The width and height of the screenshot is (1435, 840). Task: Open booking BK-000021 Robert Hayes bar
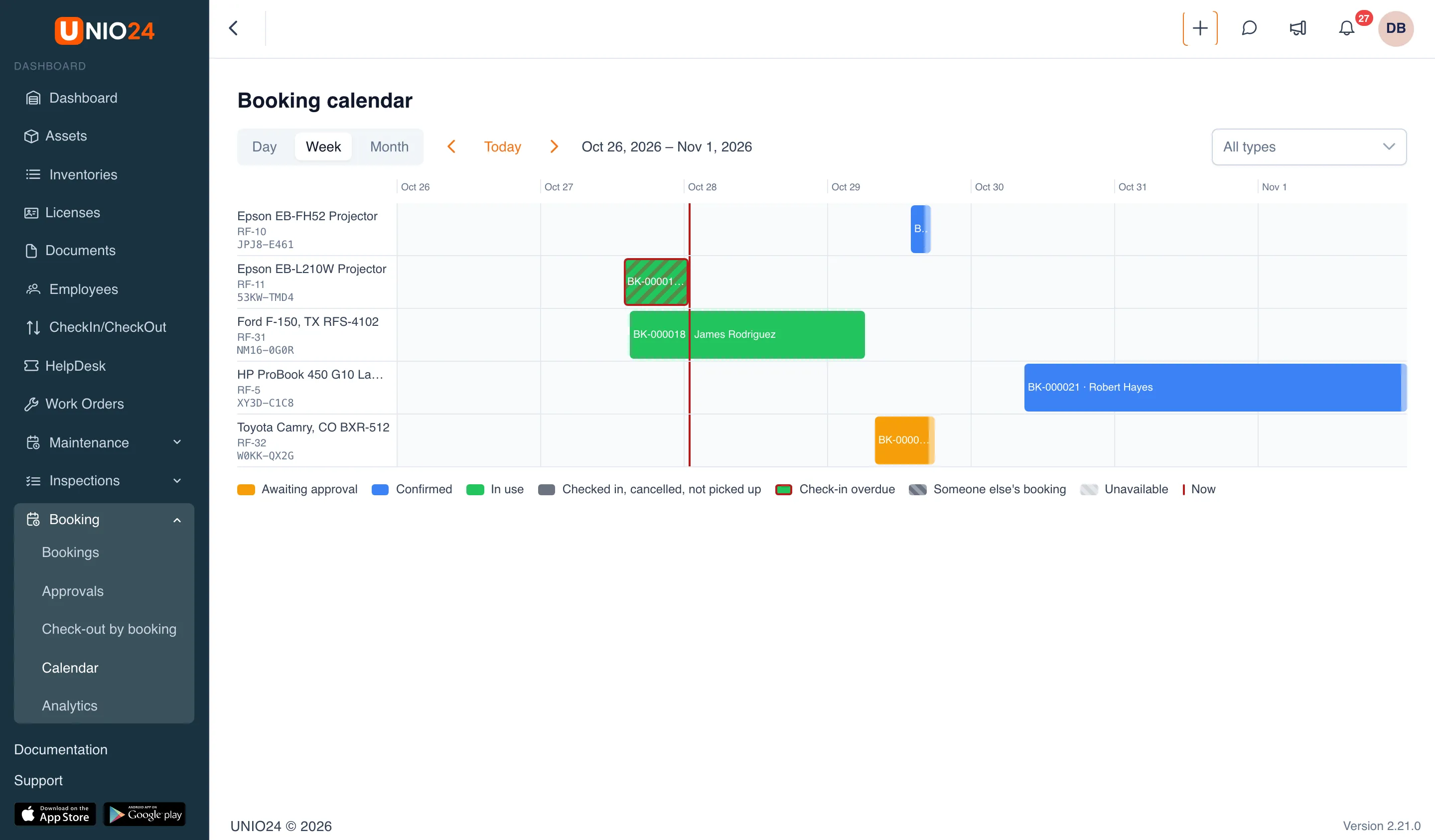[x=1215, y=387]
